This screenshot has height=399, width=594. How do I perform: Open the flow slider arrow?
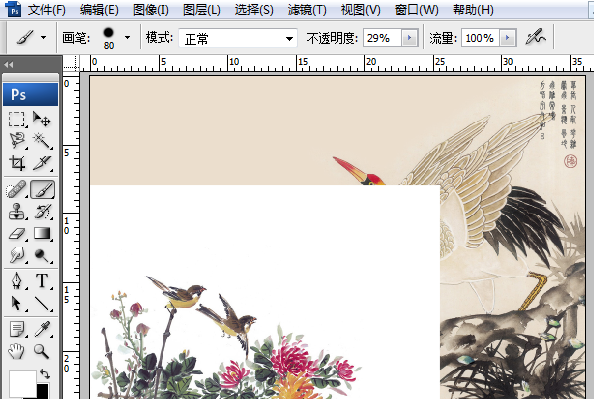pos(508,38)
